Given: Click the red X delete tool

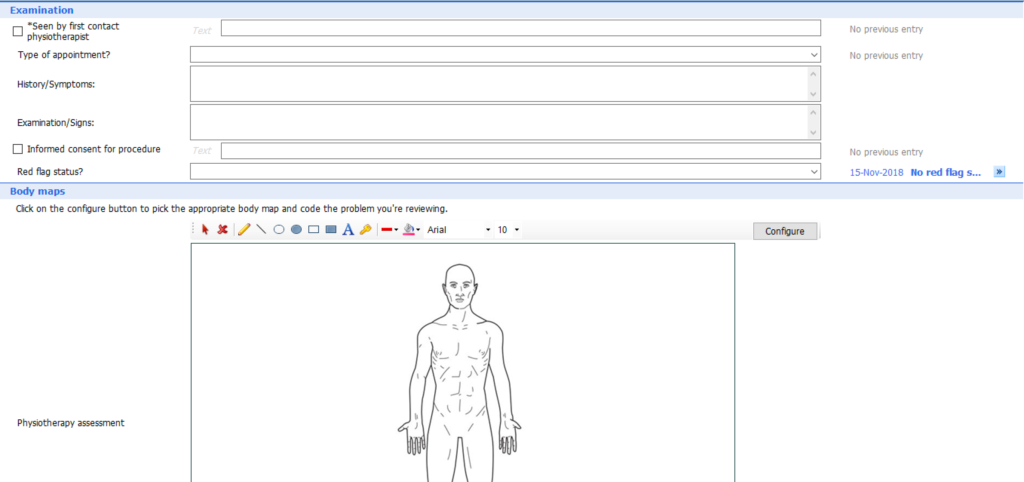Looking at the screenshot, I should tap(222, 230).
